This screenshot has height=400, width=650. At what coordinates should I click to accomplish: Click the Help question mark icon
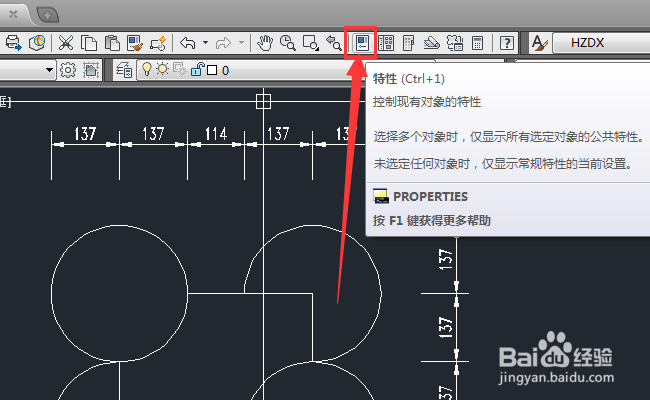click(507, 43)
